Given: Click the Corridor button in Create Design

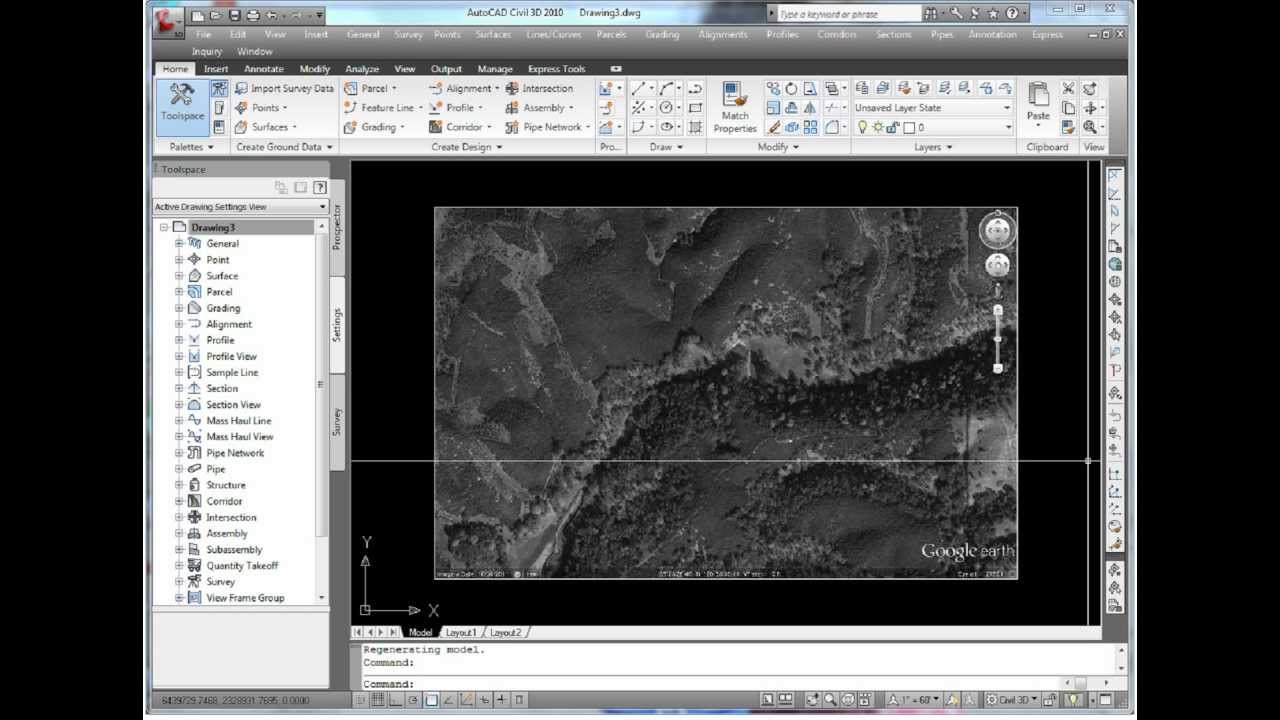Looking at the screenshot, I should 458,127.
